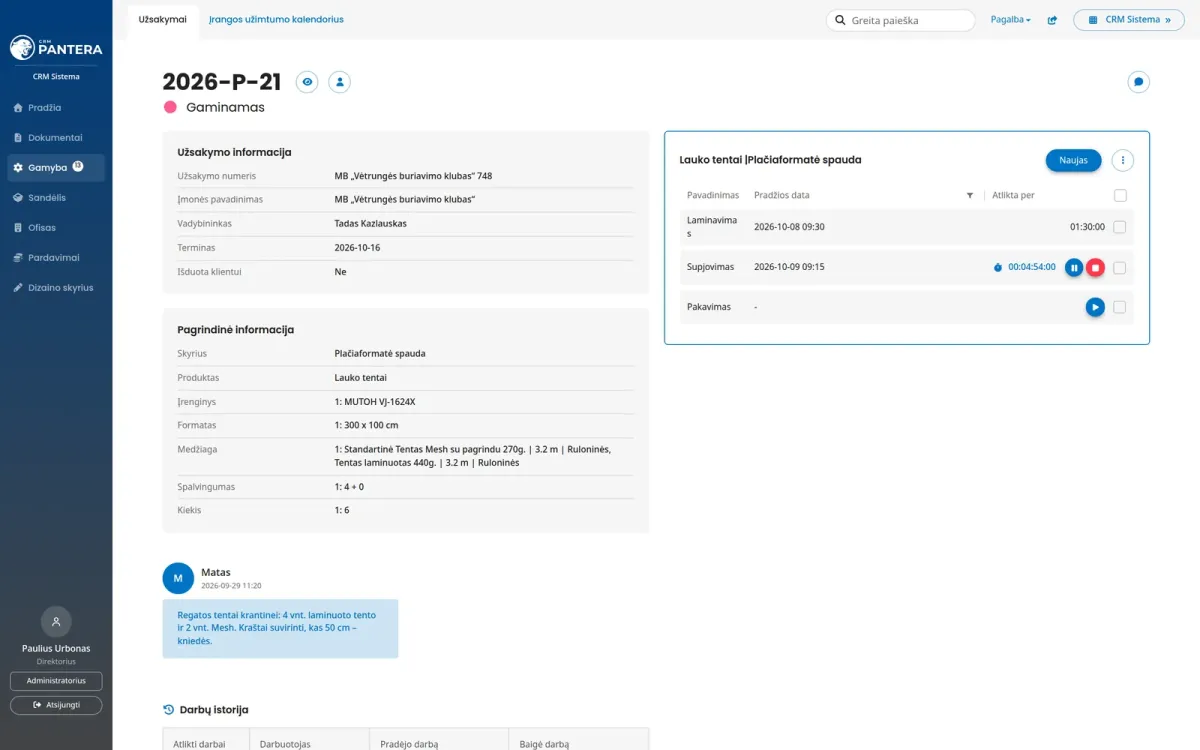Open Sandėlis in the sidebar
Image resolution: width=1200 pixels, height=750 pixels.
[x=56, y=198]
